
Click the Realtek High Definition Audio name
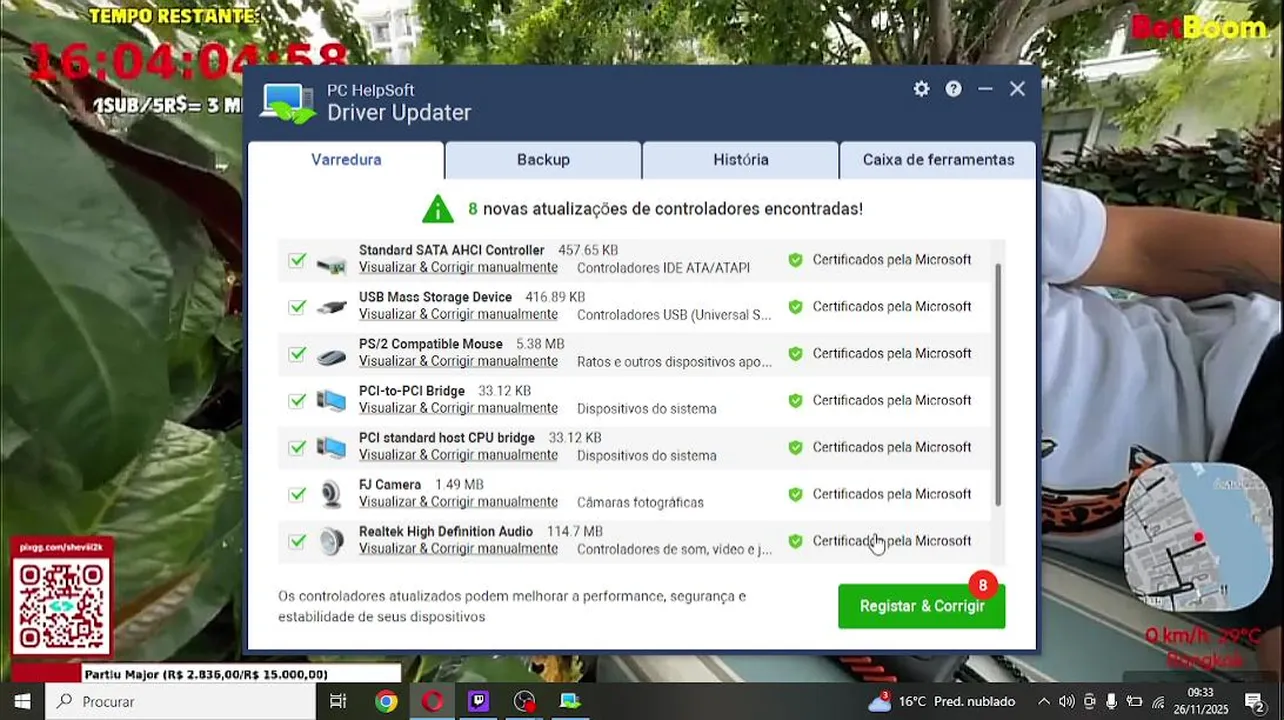(x=446, y=531)
